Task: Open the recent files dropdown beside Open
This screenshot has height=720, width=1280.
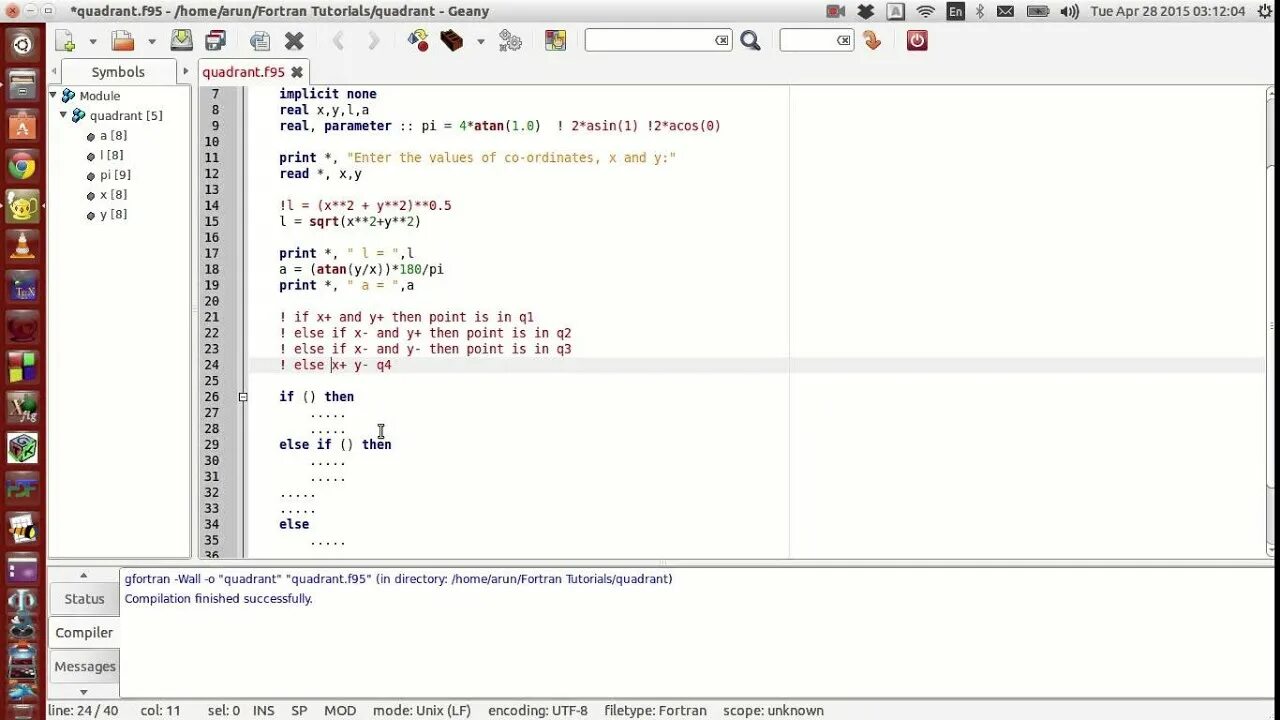Action: [x=151, y=40]
